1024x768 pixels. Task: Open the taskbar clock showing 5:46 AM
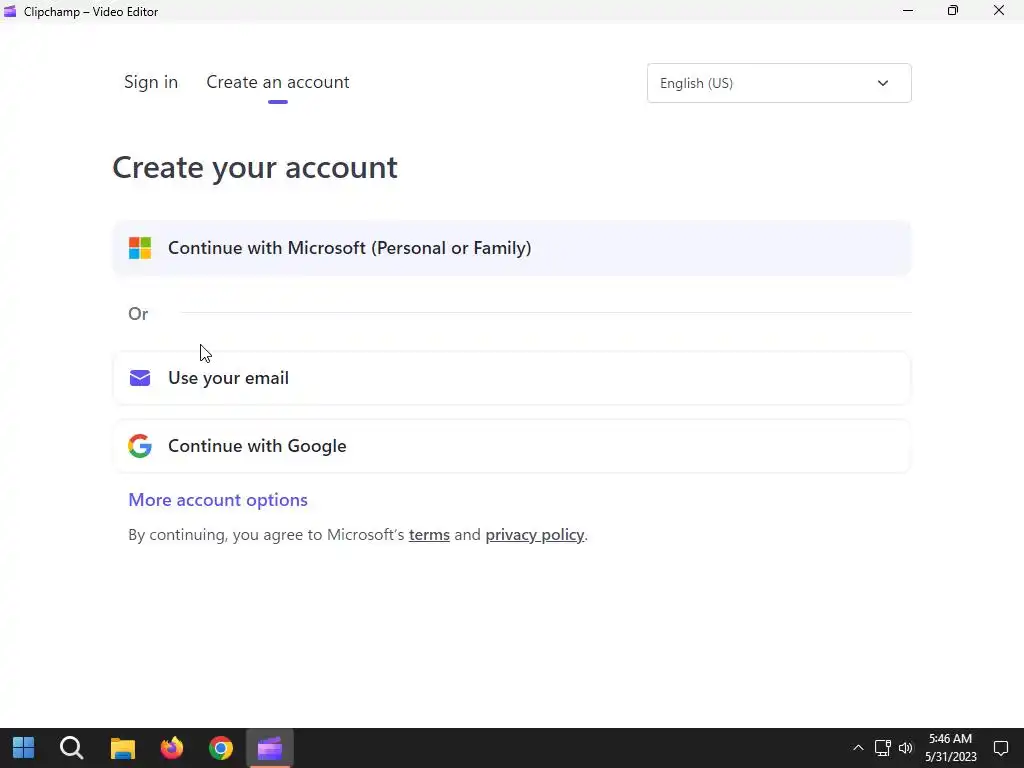[951, 748]
